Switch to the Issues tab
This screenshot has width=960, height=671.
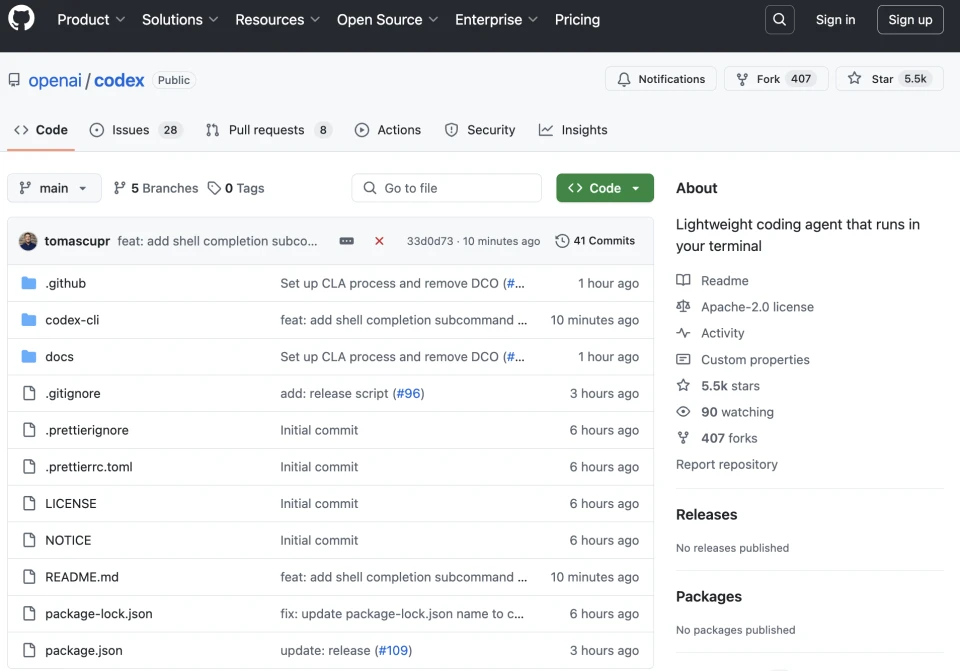pos(134,130)
